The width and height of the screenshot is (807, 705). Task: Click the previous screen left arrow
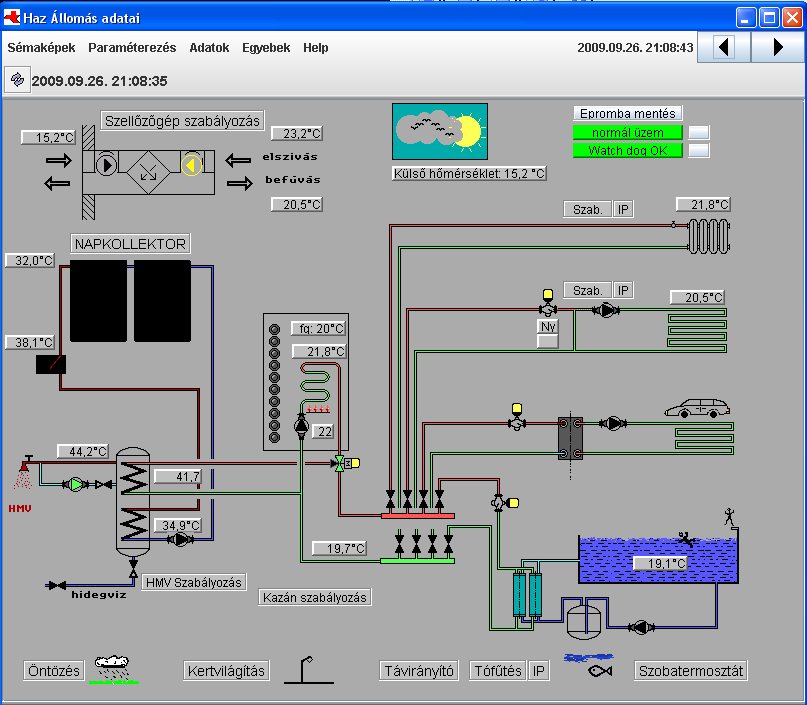pos(724,47)
